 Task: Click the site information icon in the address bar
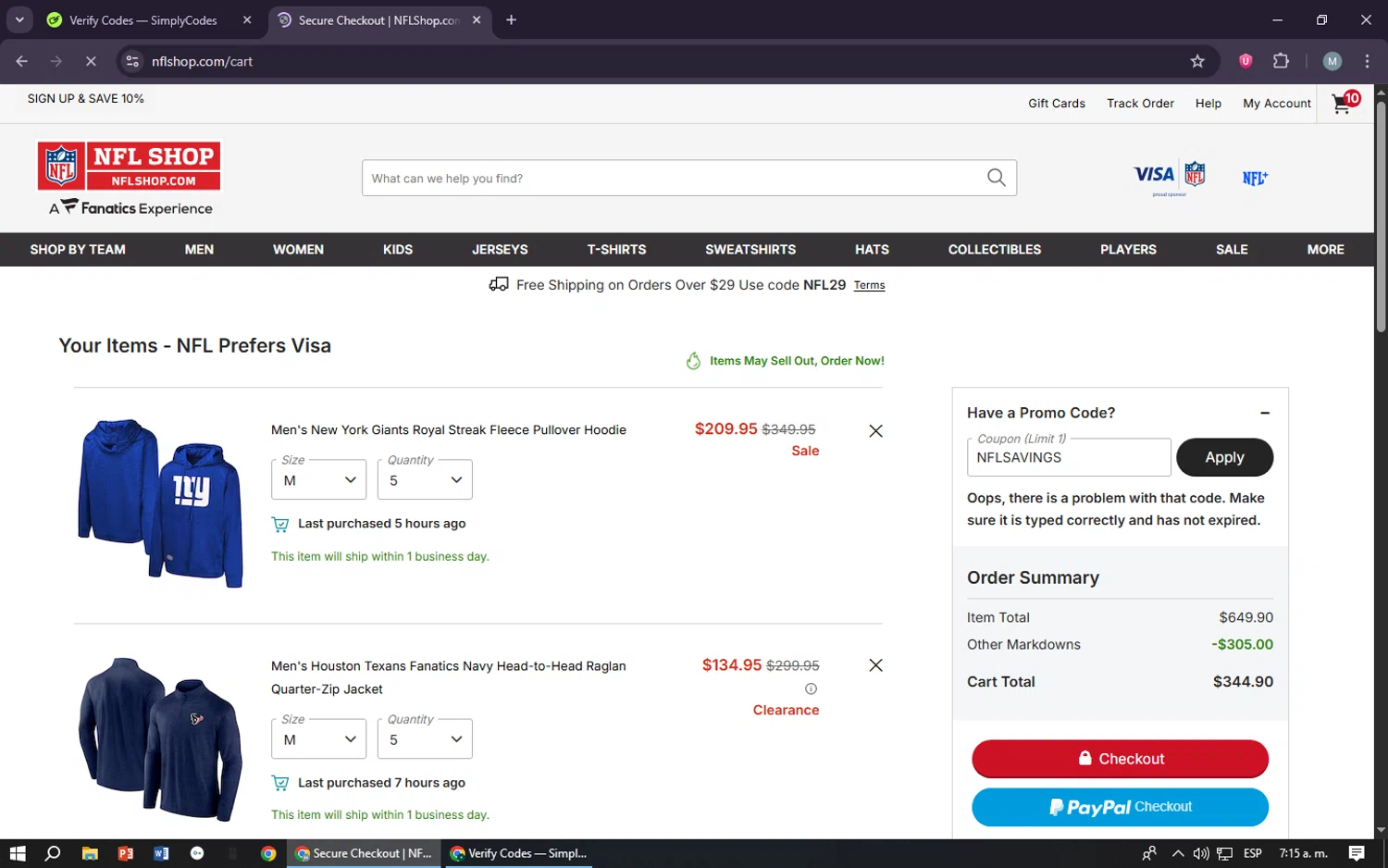pyautogui.click(x=132, y=61)
